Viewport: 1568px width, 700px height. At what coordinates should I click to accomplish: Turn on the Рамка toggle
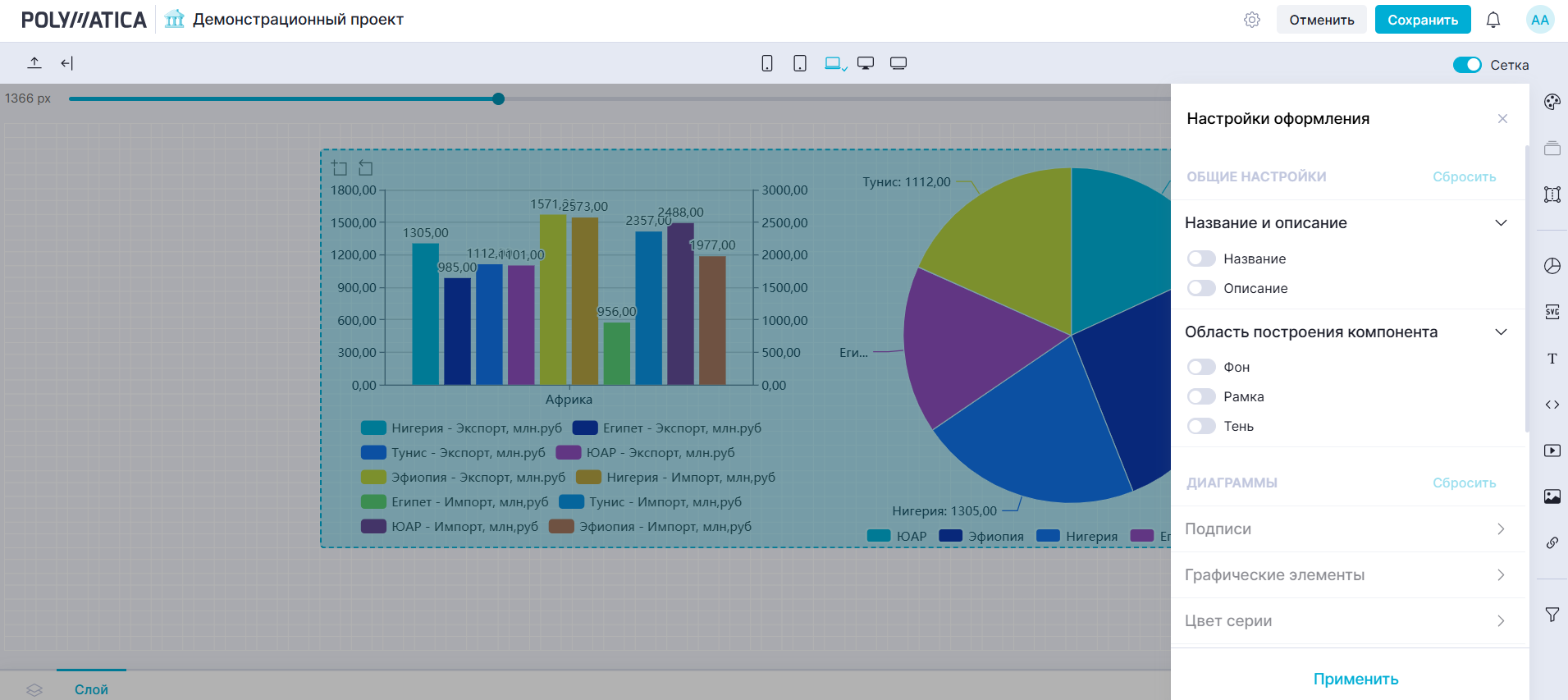click(1201, 396)
